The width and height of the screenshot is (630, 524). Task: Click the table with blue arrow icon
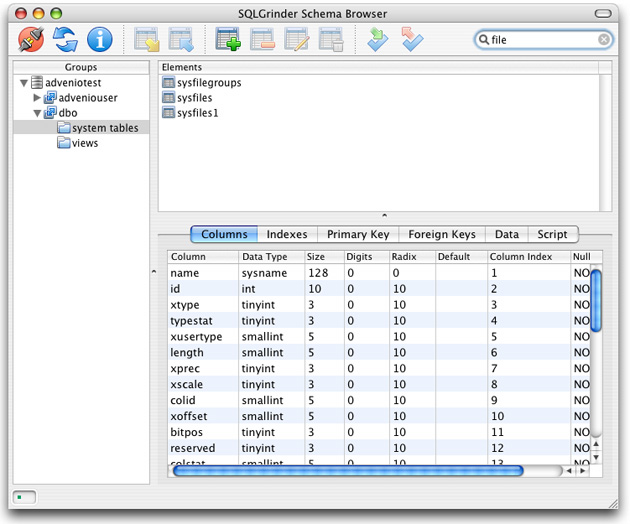point(181,39)
